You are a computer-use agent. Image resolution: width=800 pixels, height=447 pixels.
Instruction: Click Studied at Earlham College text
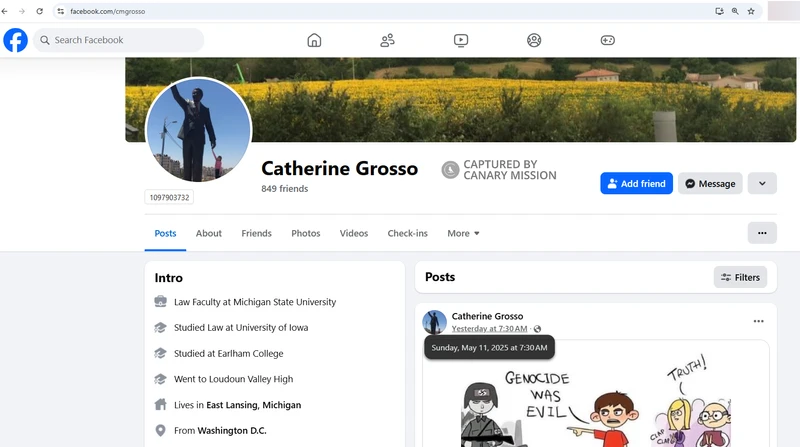coord(229,353)
